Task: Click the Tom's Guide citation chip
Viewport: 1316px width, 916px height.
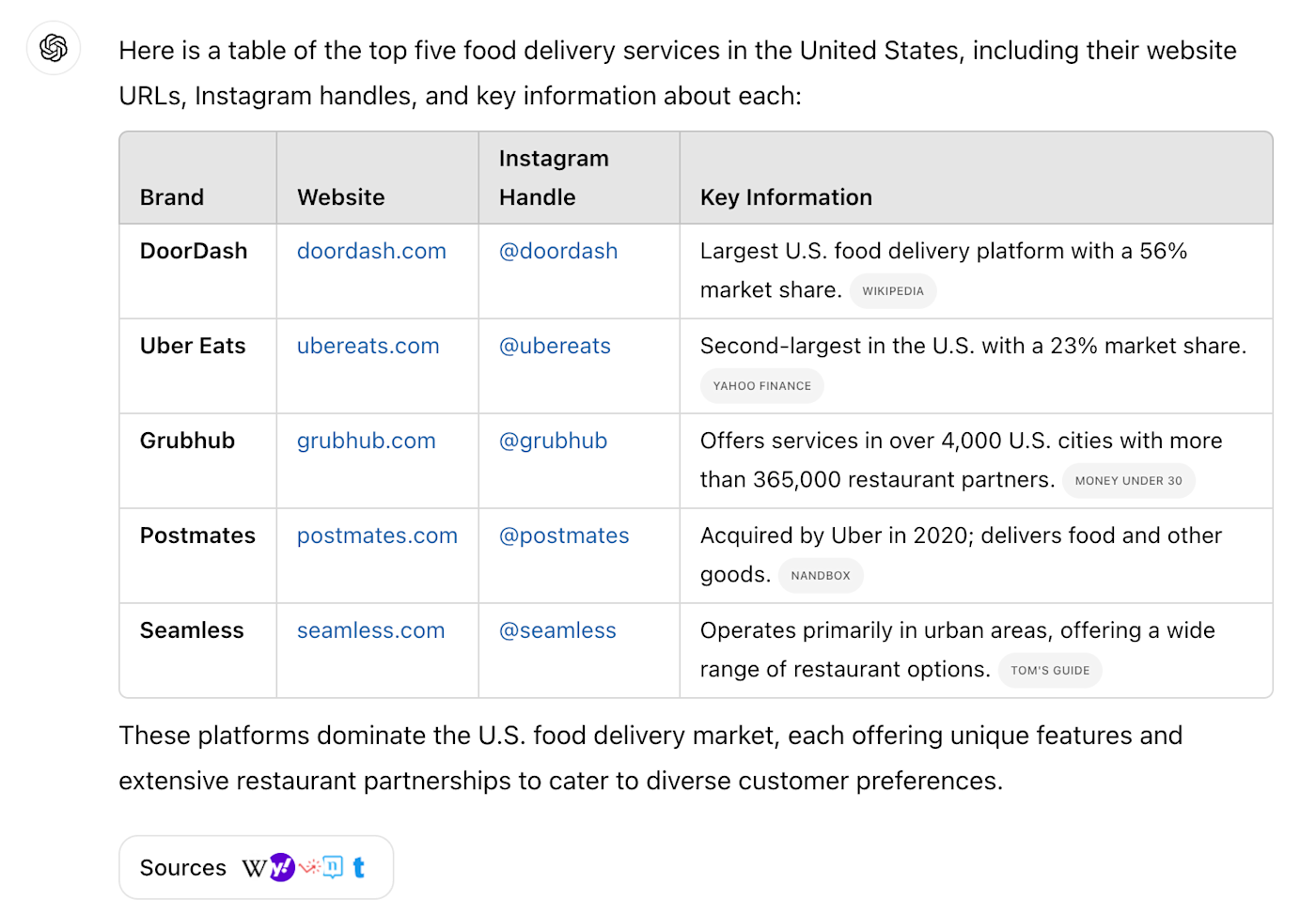Action: [1049, 671]
